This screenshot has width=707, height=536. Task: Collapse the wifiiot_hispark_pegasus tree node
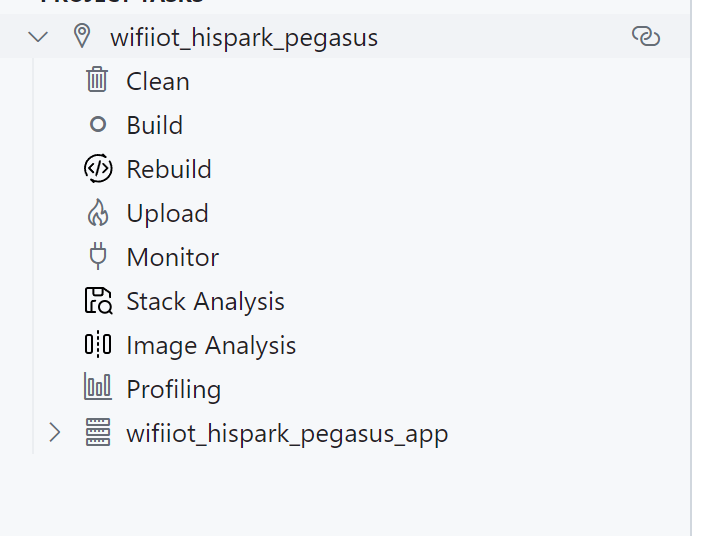pos(38,37)
